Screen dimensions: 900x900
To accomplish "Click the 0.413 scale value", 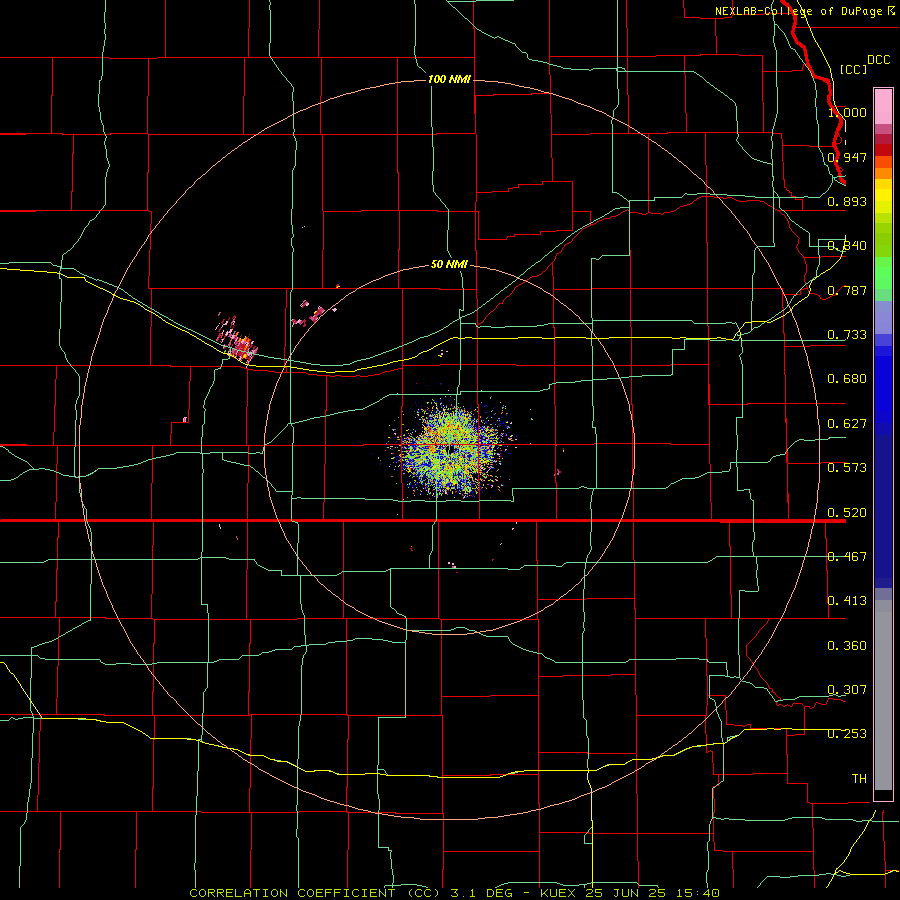I will point(847,601).
